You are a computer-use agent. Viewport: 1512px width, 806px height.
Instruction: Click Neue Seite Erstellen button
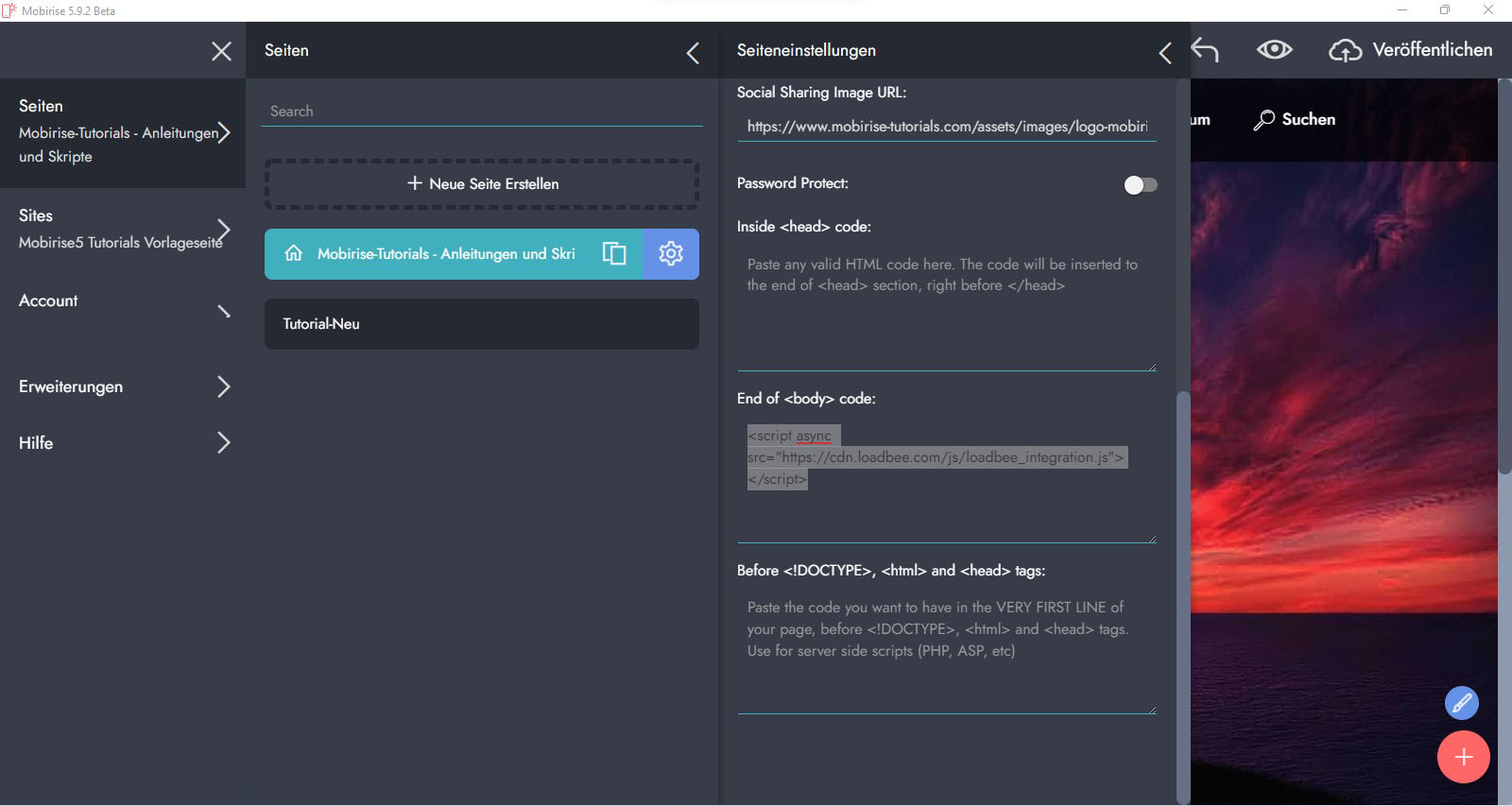pyautogui.click(x=482, y=184)
